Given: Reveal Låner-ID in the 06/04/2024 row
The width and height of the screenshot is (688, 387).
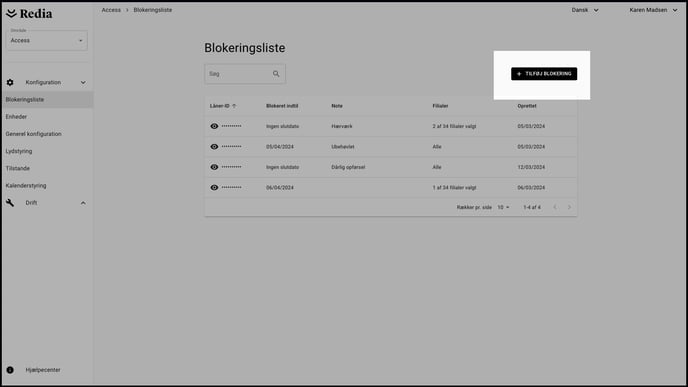Looking at the screenshot, I should [214, 187].
